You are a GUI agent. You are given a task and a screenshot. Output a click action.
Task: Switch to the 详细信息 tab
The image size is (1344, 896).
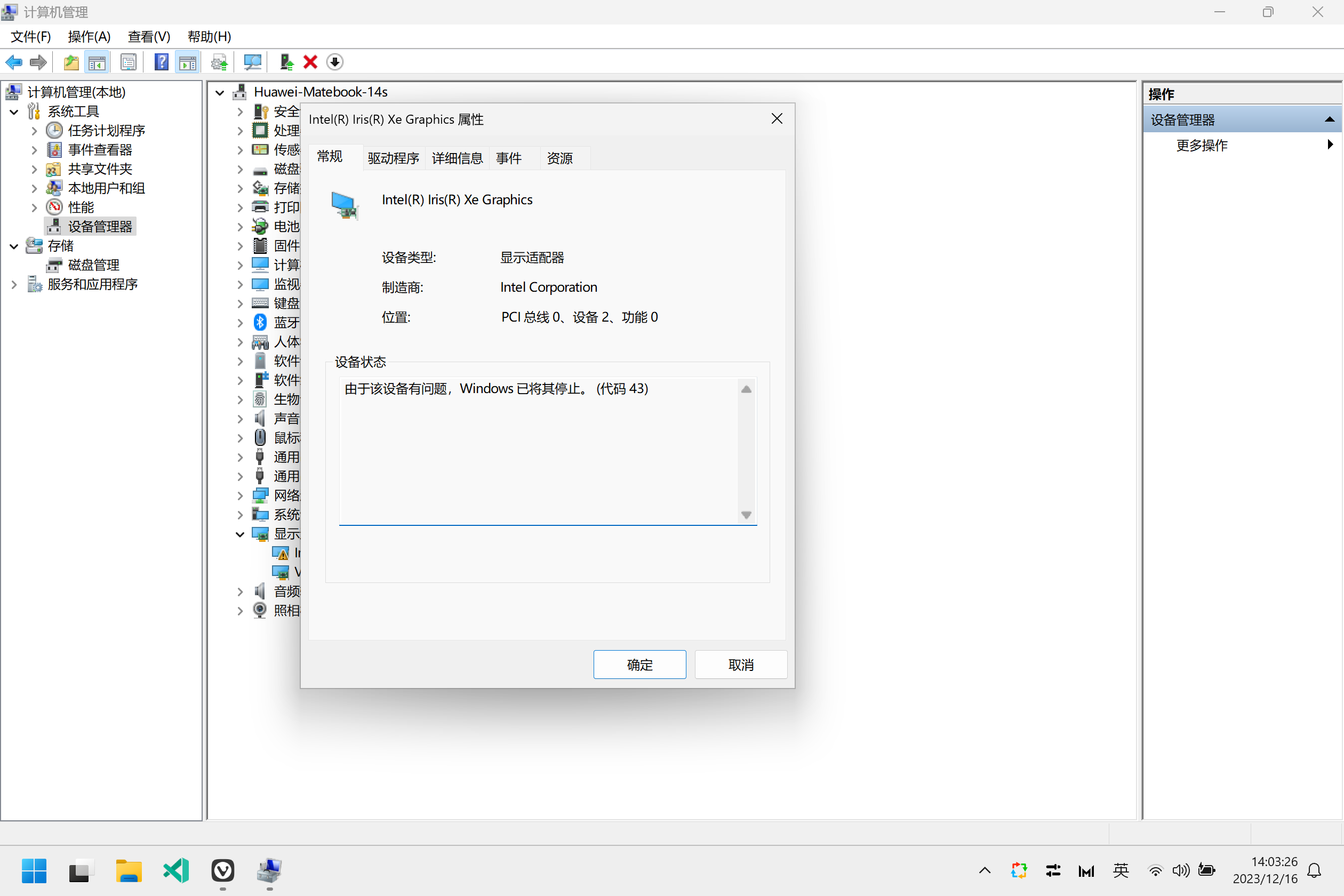pyautogui.click(x=457, y=158)
